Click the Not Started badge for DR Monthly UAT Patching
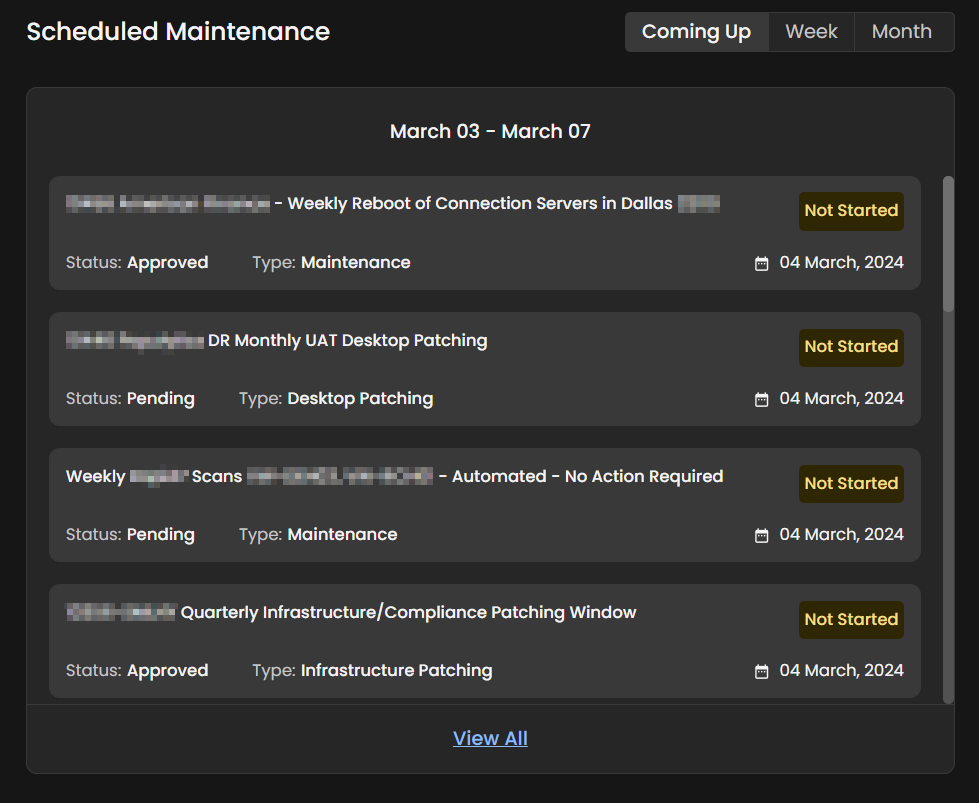Screen dimensions: 979x803 point(851,347)
